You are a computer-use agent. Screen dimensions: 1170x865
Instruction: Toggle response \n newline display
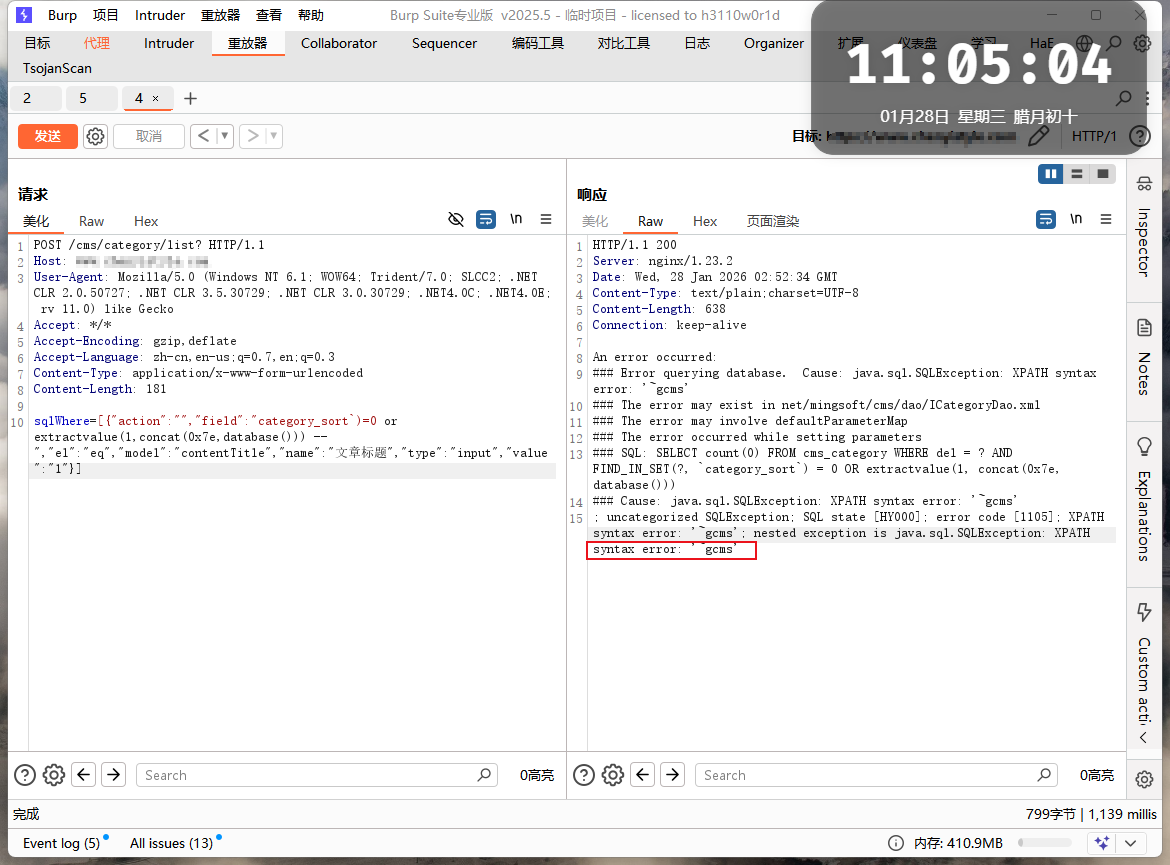(x=1076, y=219)
